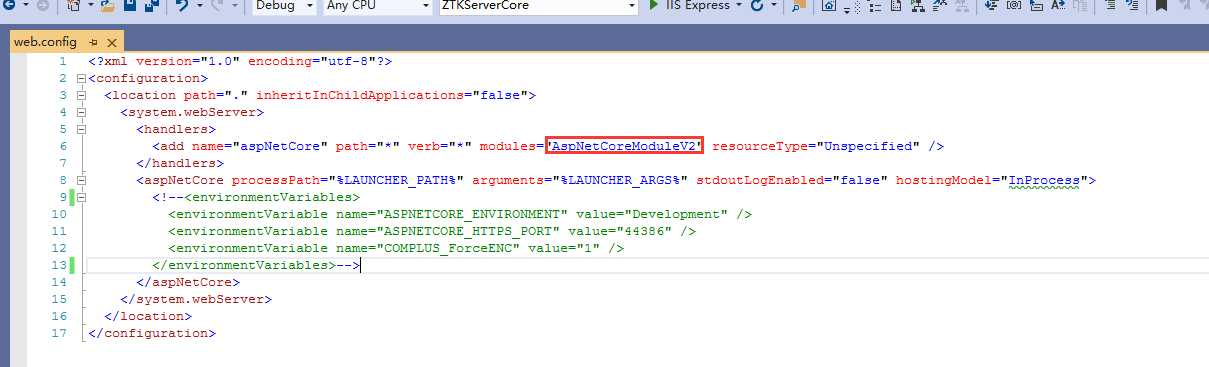The height and width of the screenshot is (367, 1209).
Task: Undo the last edit with the undo arrow
Action: 181,6
